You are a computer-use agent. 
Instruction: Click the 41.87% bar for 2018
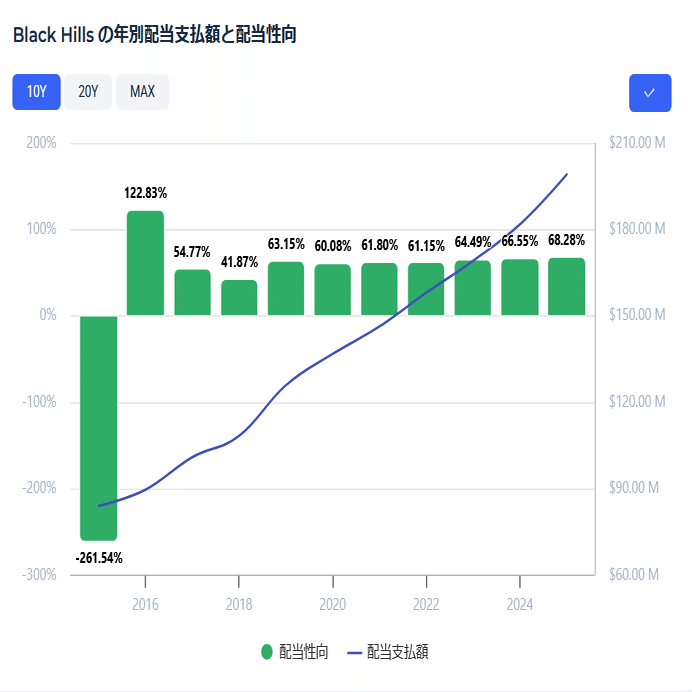click(x=239, y=297)
